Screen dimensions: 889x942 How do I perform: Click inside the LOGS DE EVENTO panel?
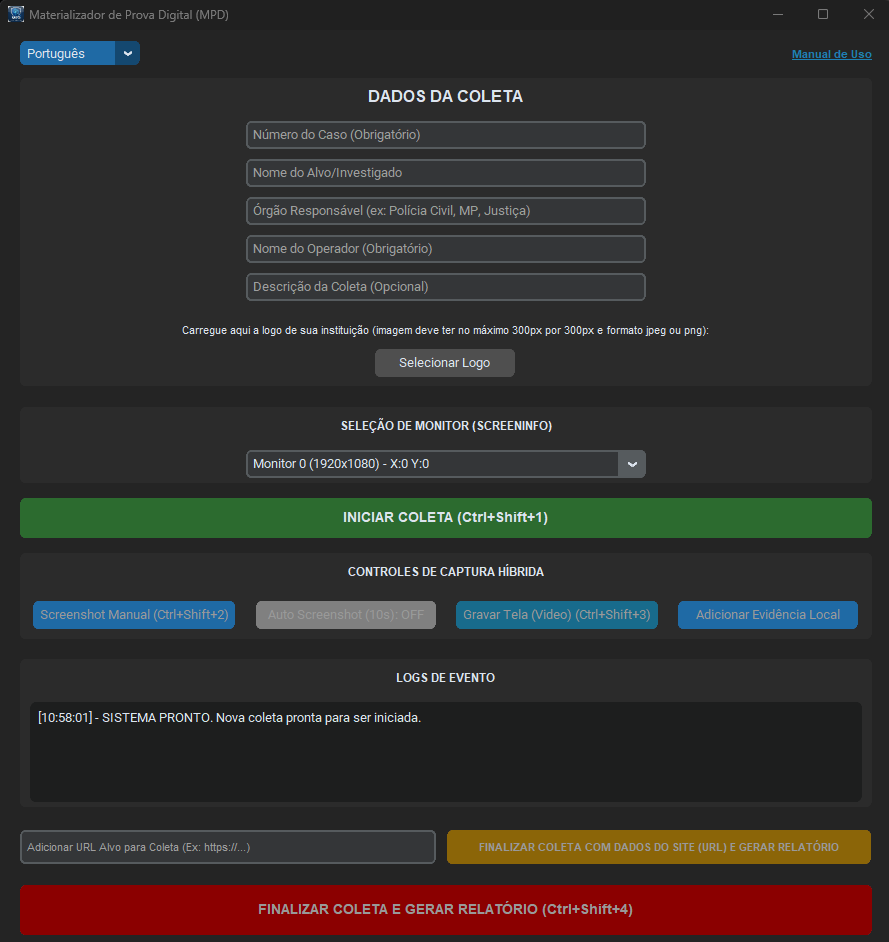pyautogui.click(x=445, y=750)
